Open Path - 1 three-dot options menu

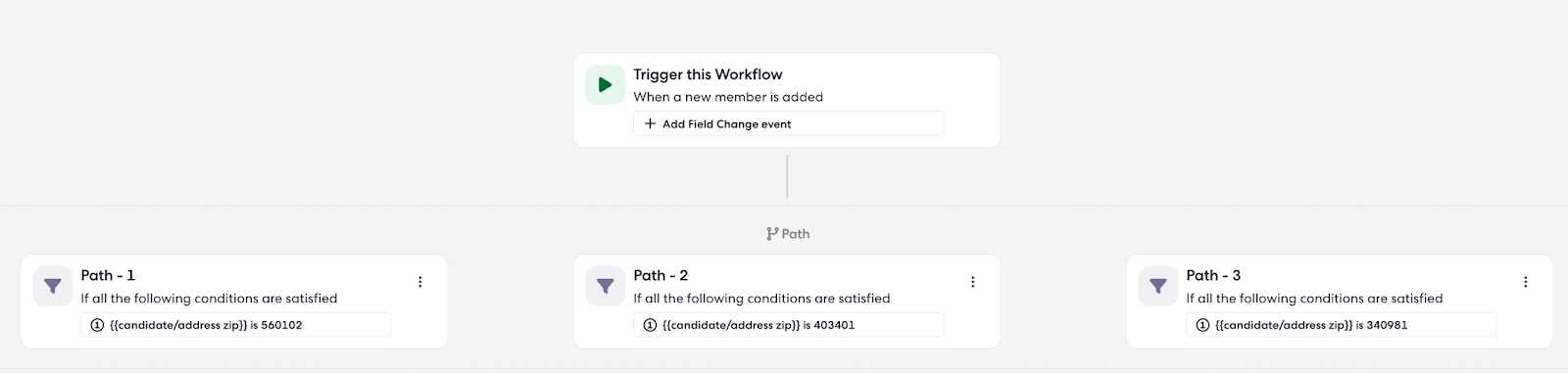[x=420, y=282]
